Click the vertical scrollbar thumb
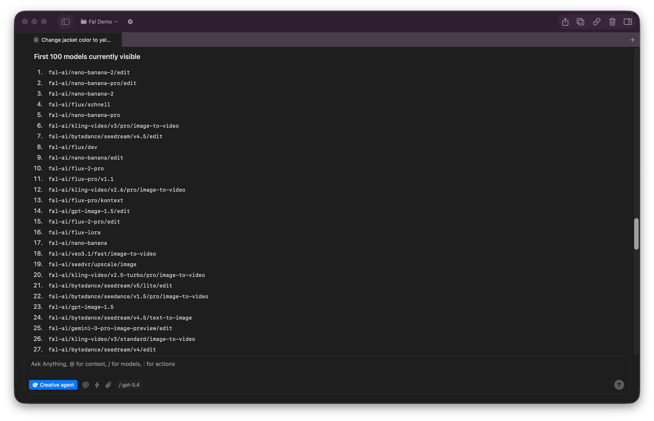 coord(636,234)
